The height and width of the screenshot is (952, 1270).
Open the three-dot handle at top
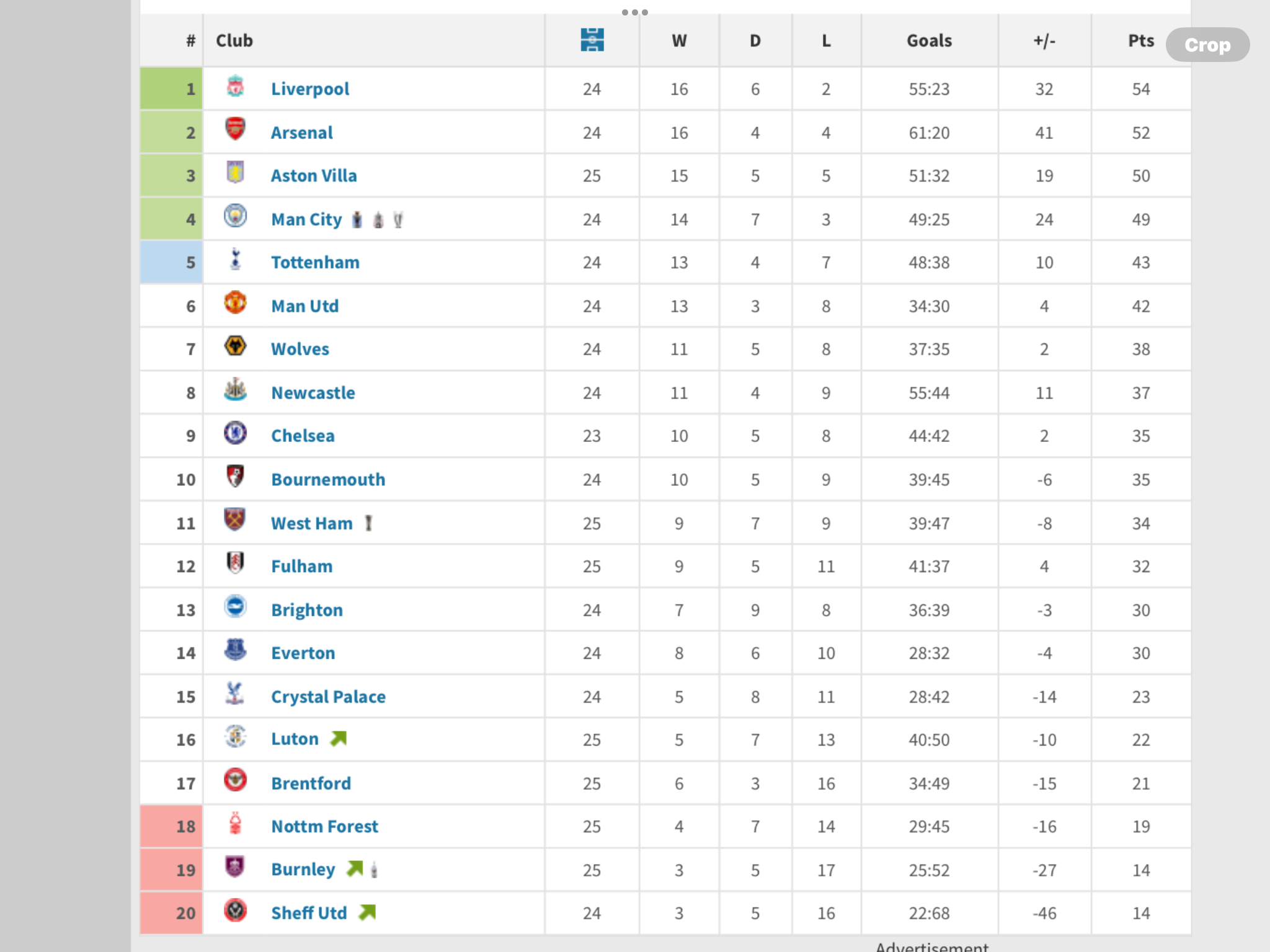click(x=634, y=12)
